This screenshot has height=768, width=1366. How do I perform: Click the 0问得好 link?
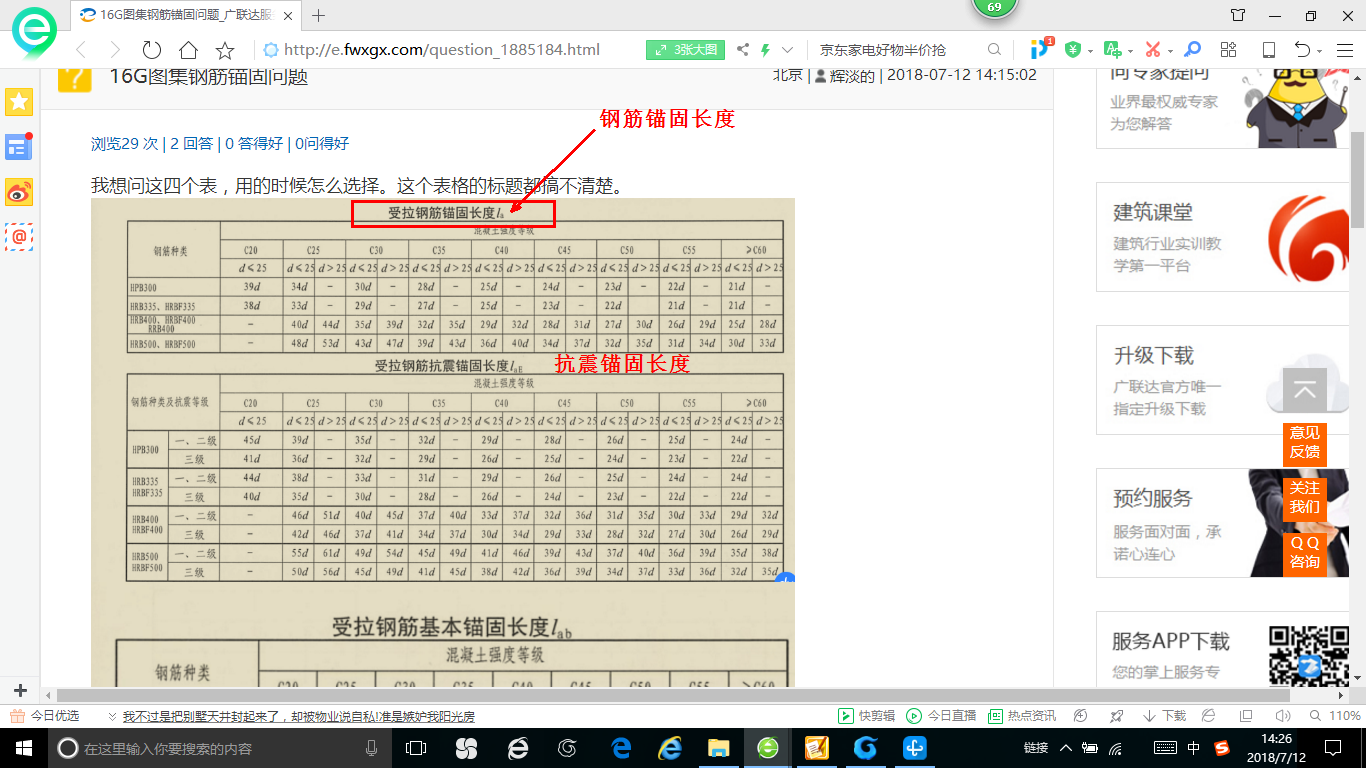click(322, 143)
